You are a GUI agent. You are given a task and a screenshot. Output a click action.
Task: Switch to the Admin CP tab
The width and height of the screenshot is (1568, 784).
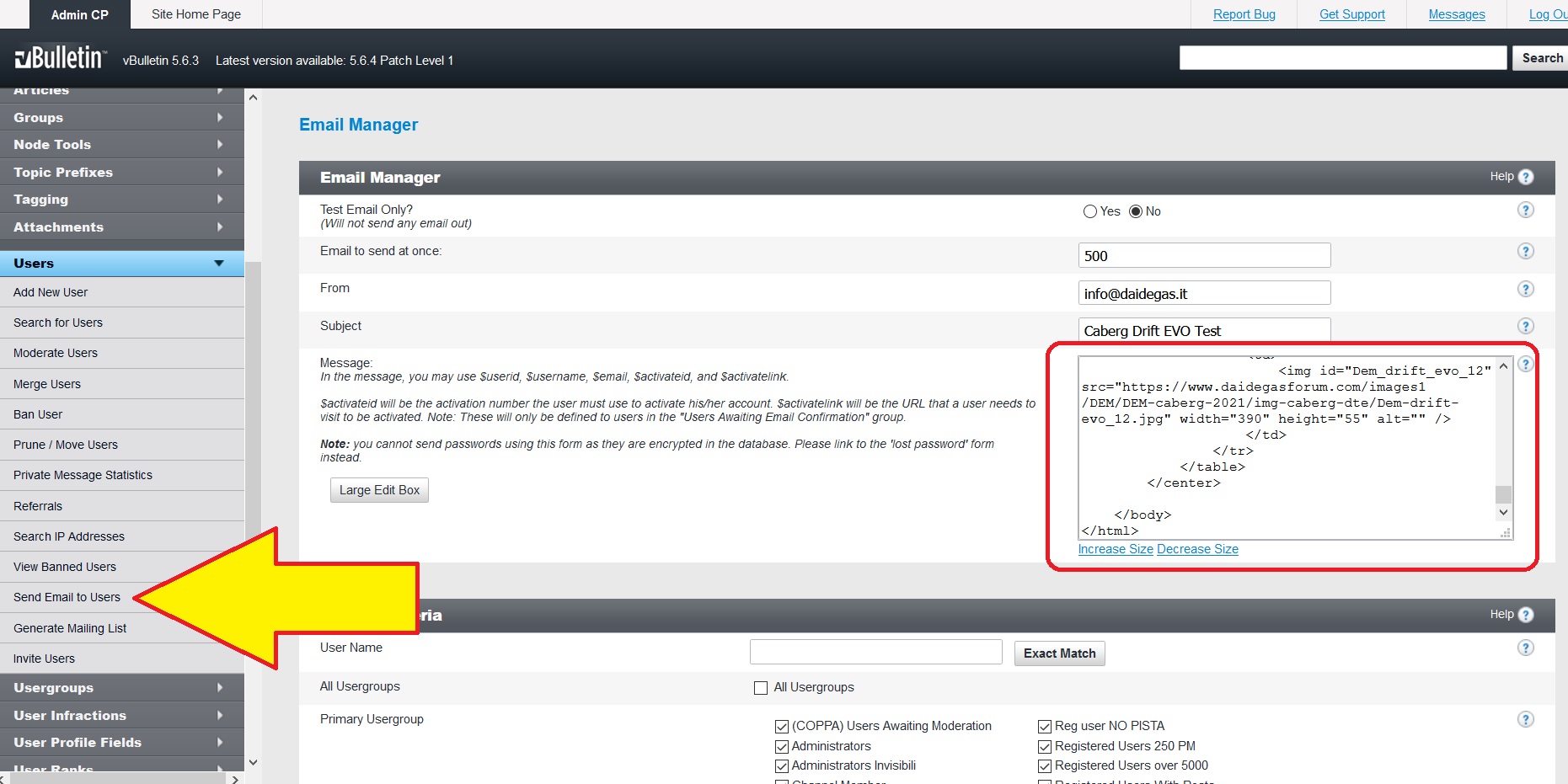80,14
